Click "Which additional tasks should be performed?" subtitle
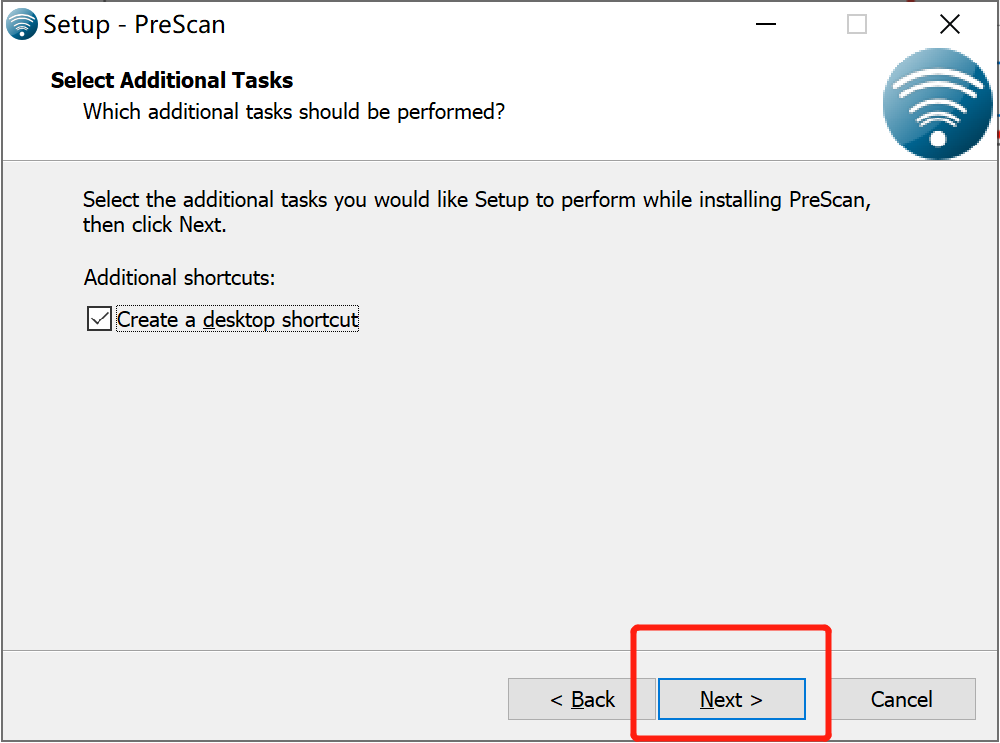The height and width of the screenshot is (743, 1000). pos(294,112)
